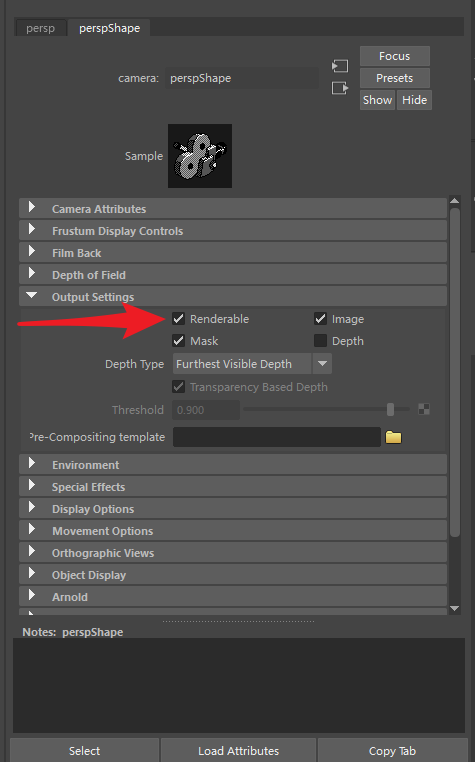Toggle the Mask checkbox

178,341
